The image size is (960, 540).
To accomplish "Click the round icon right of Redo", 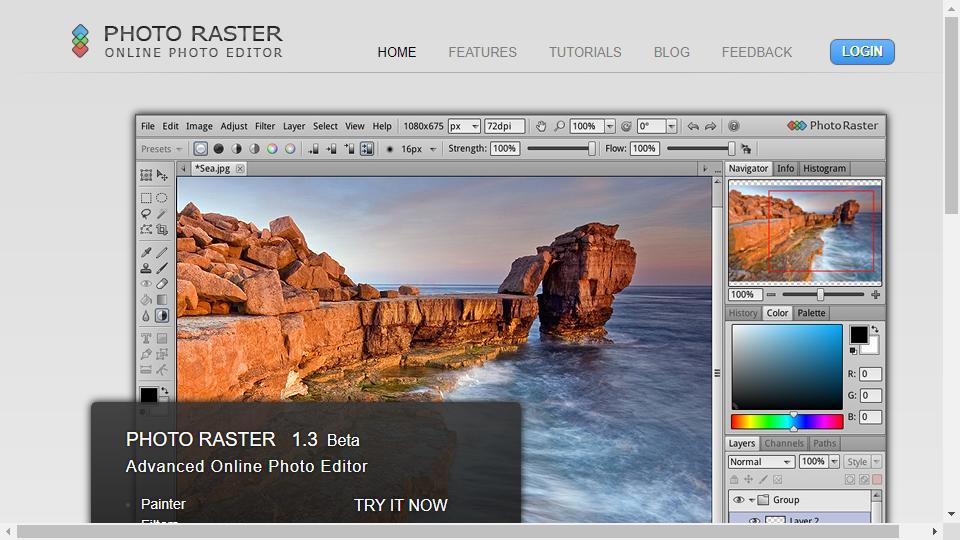I will pyautogui.click(x=733, y=126).
